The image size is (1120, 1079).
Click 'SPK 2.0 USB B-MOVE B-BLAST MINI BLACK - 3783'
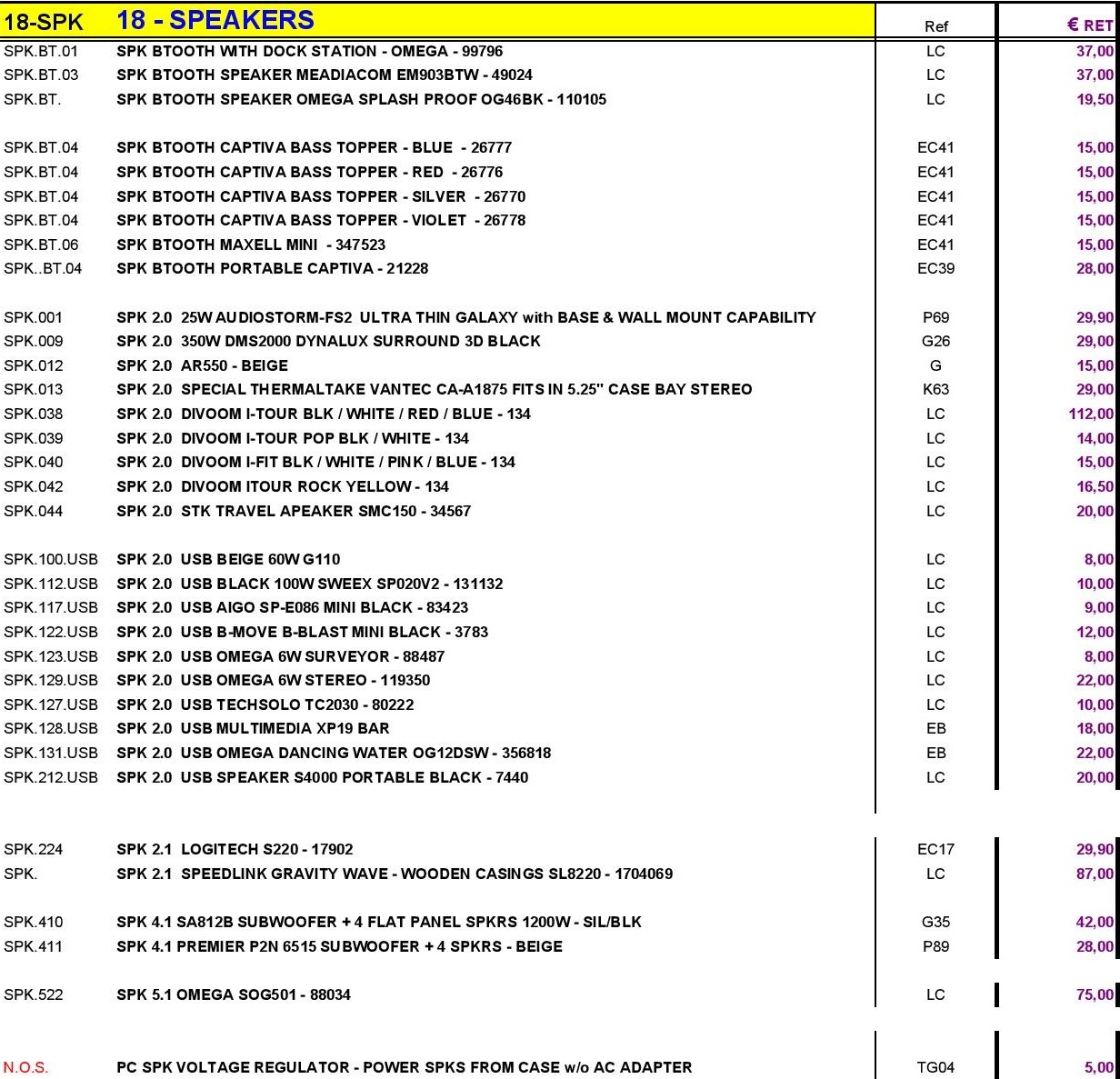tap(302, 632)
